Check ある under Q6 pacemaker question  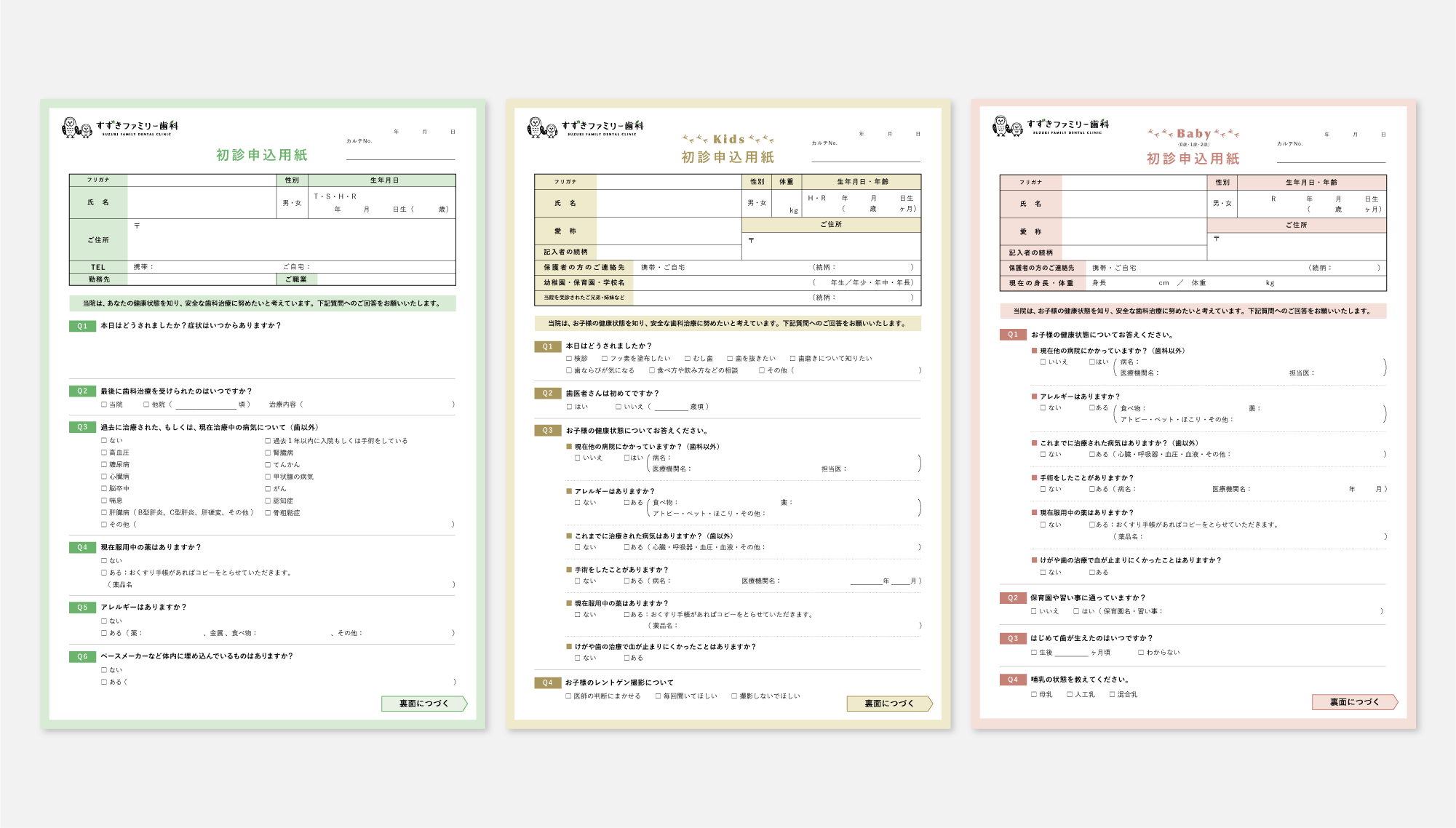[x=104, y=682]
